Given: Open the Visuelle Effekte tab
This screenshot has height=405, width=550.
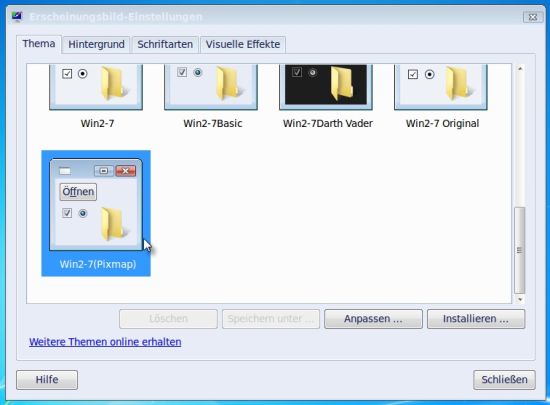Looking at the screenshot, I should click(243, 45).
